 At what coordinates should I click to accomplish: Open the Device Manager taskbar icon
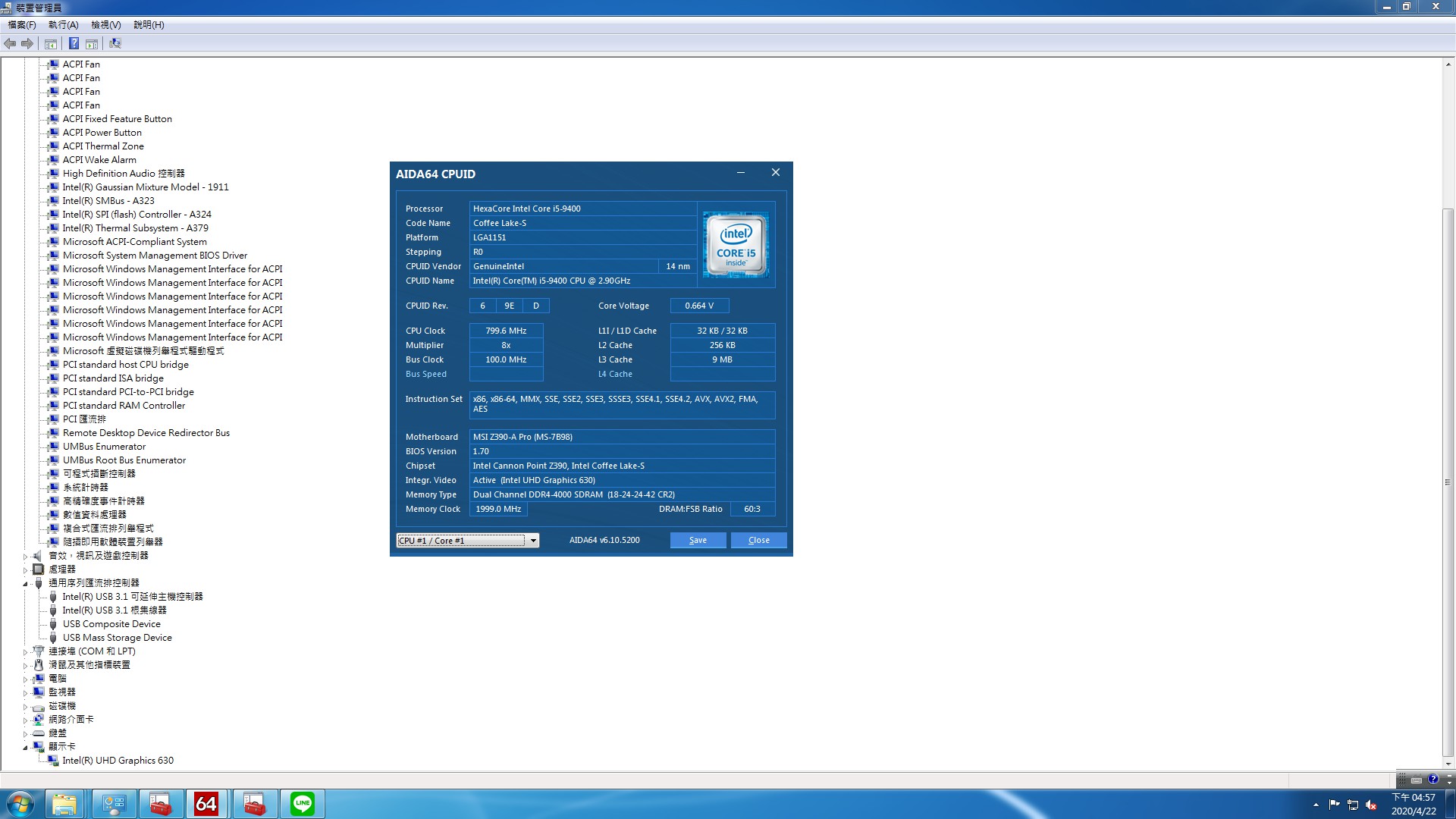[x=114, y=804]
